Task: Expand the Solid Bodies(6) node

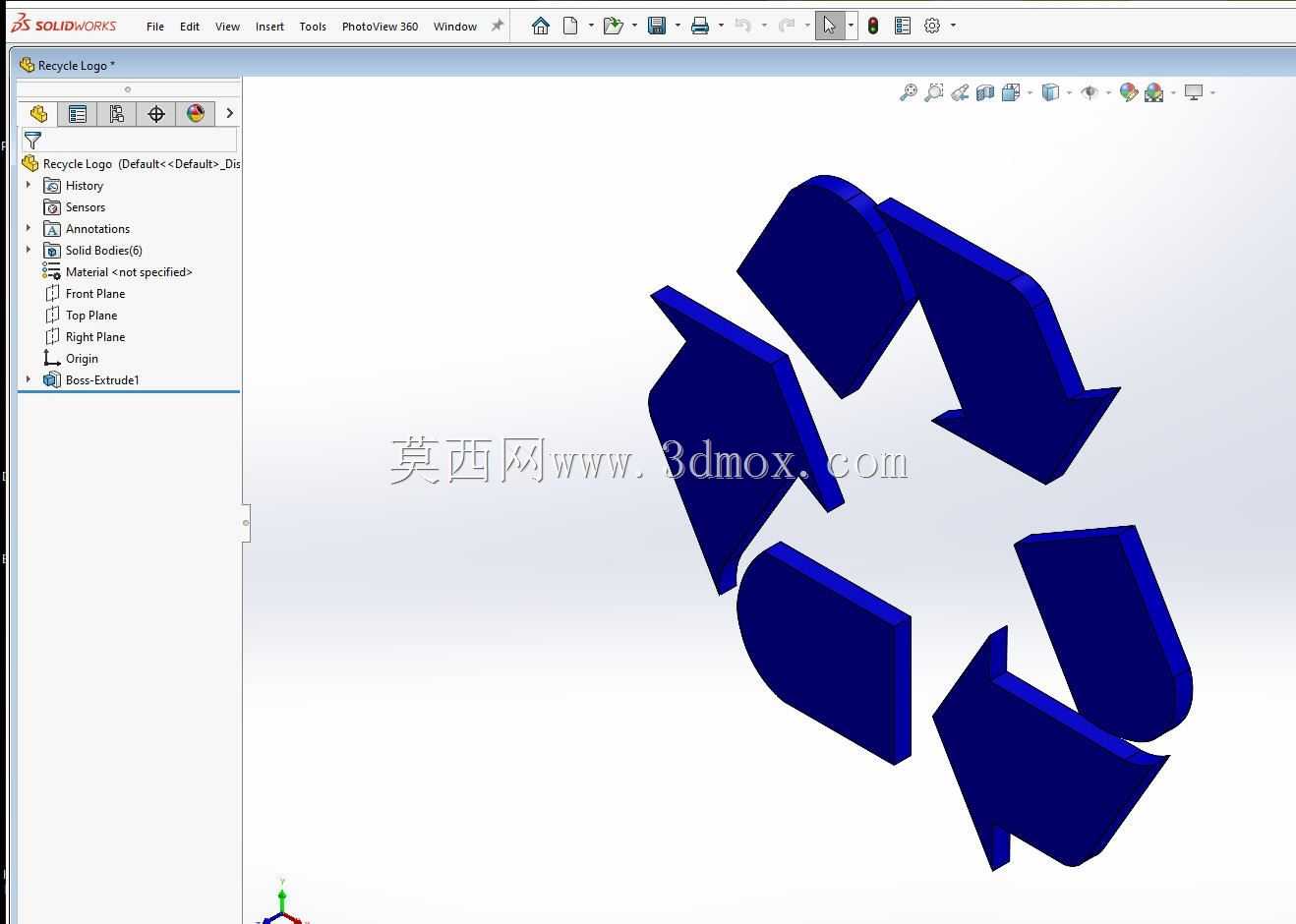Action: pyautogui.click(x=29, y=250)
